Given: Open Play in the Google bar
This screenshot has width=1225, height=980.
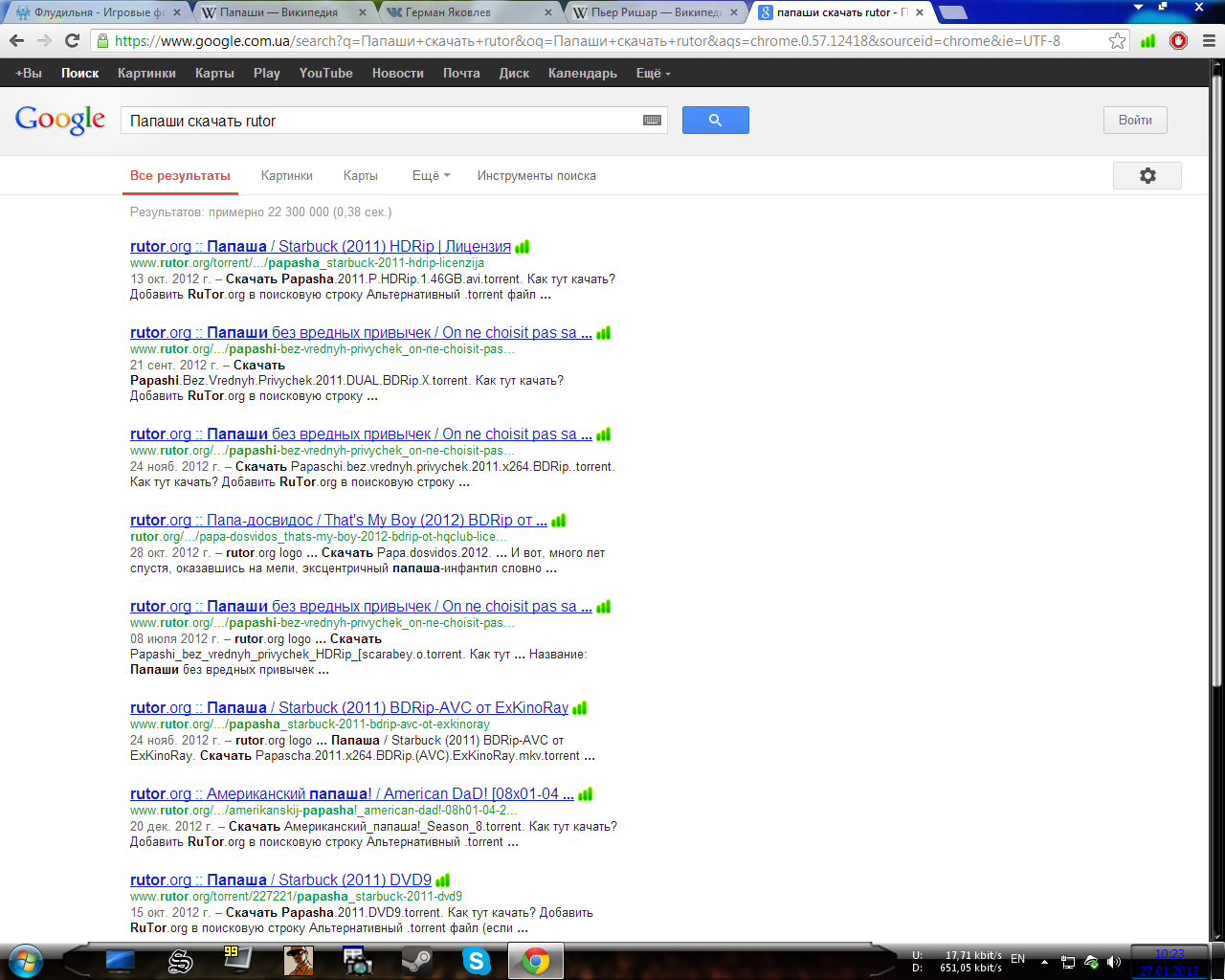Looking at the screenshot, I should pos(267,73).
